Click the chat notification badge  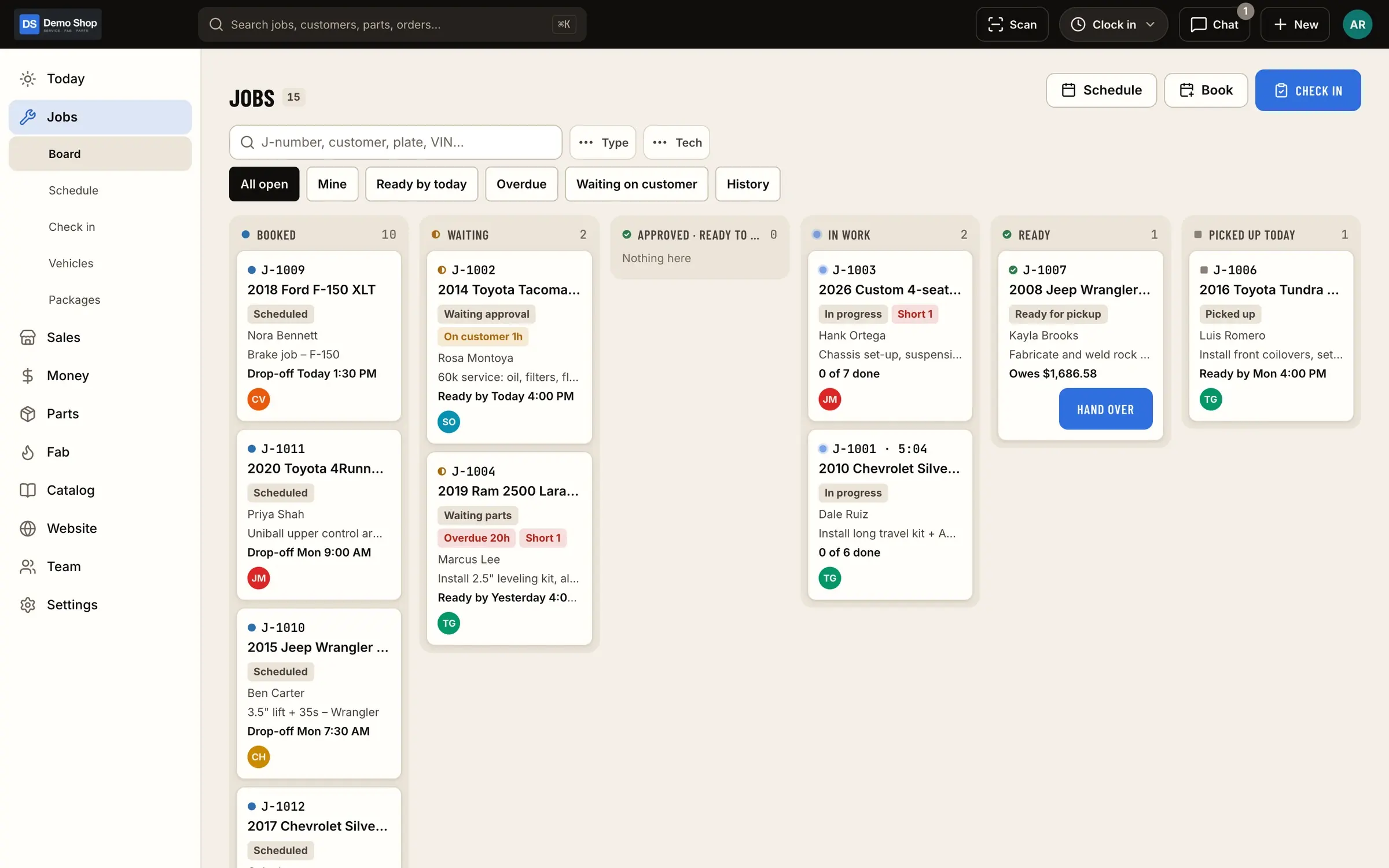(1245, 11)
